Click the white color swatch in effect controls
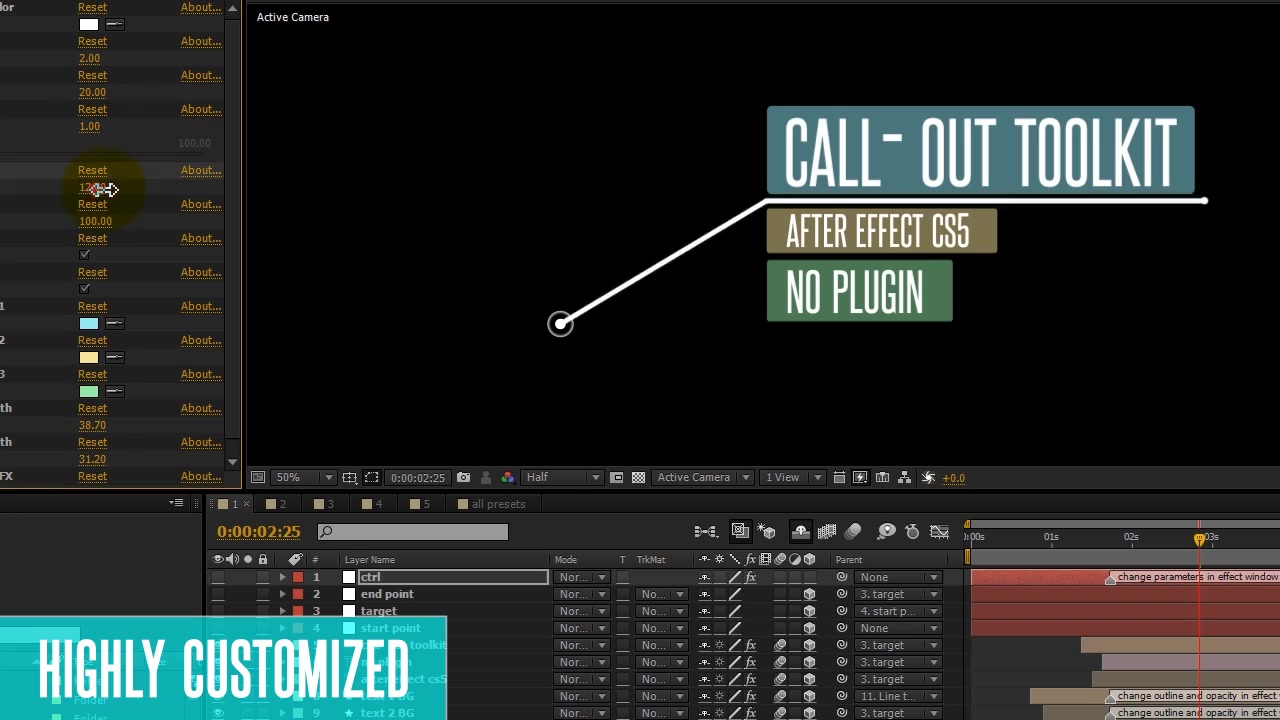Image resolution: width=1280 pixels, height=720 pixels. tap(89, 24)
